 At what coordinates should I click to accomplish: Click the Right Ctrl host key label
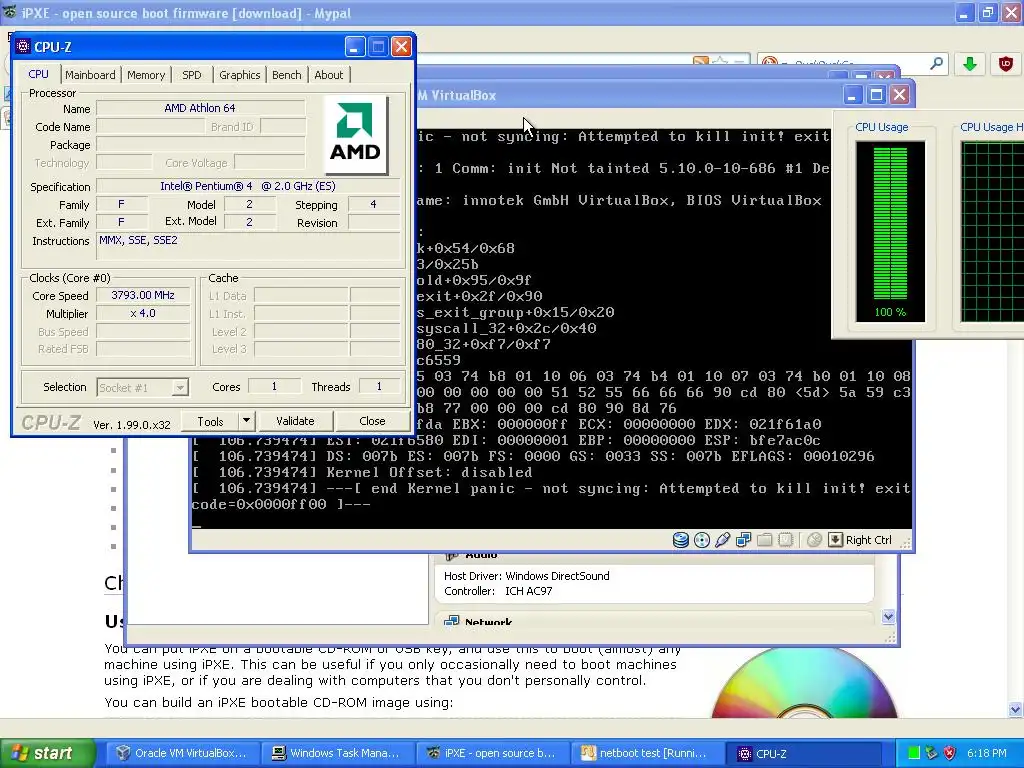click(x=869, y=540)
